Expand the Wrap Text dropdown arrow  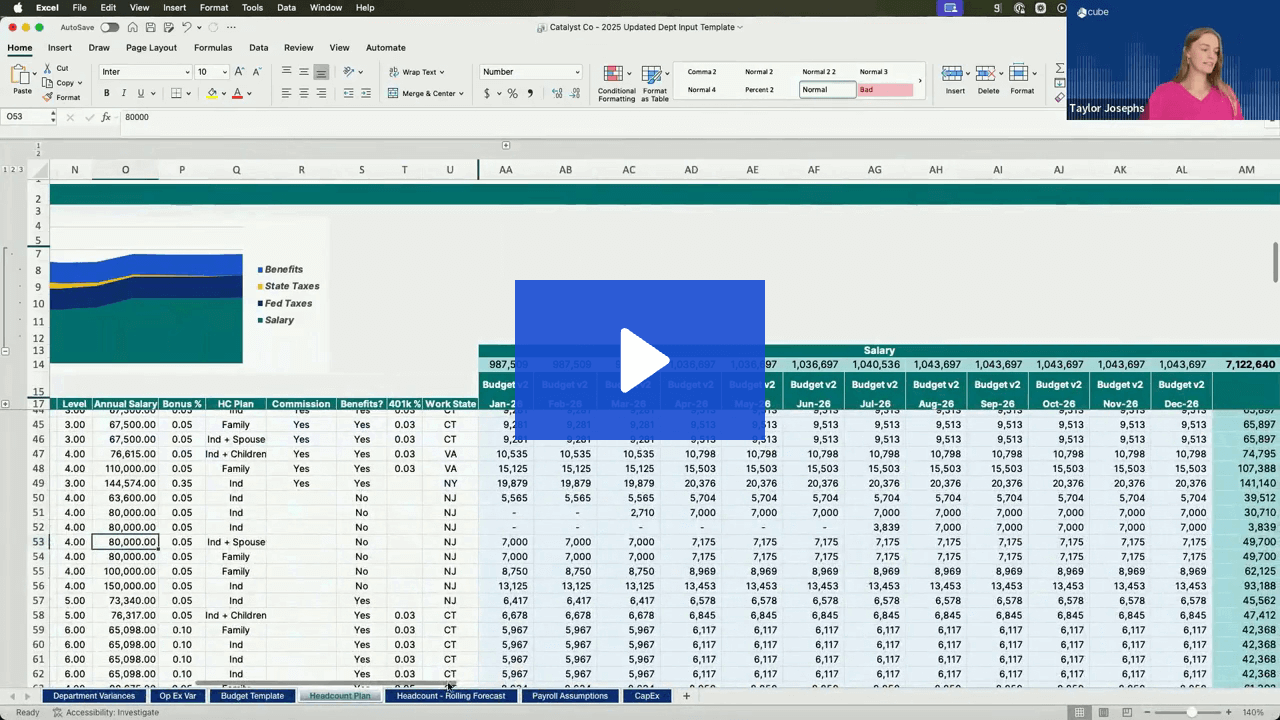[x=441, y=72]
